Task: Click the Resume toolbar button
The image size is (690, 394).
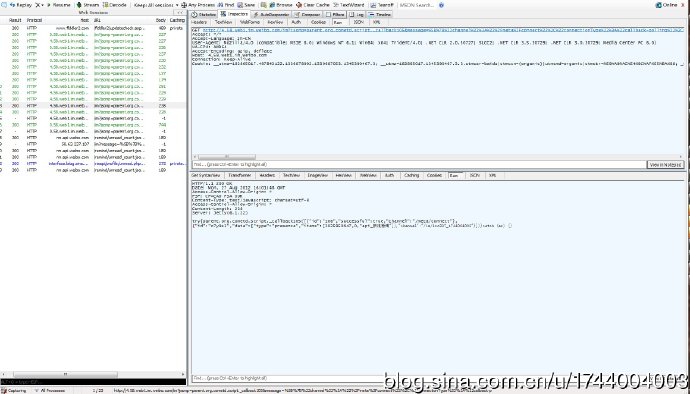Action: (x=59, y=5)
